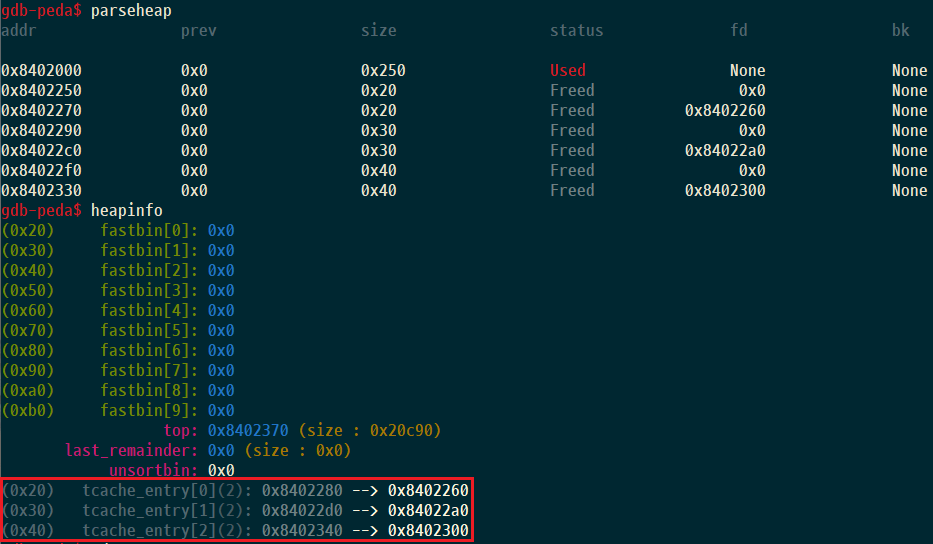Select the 'fd' column header

pos(739,30)
